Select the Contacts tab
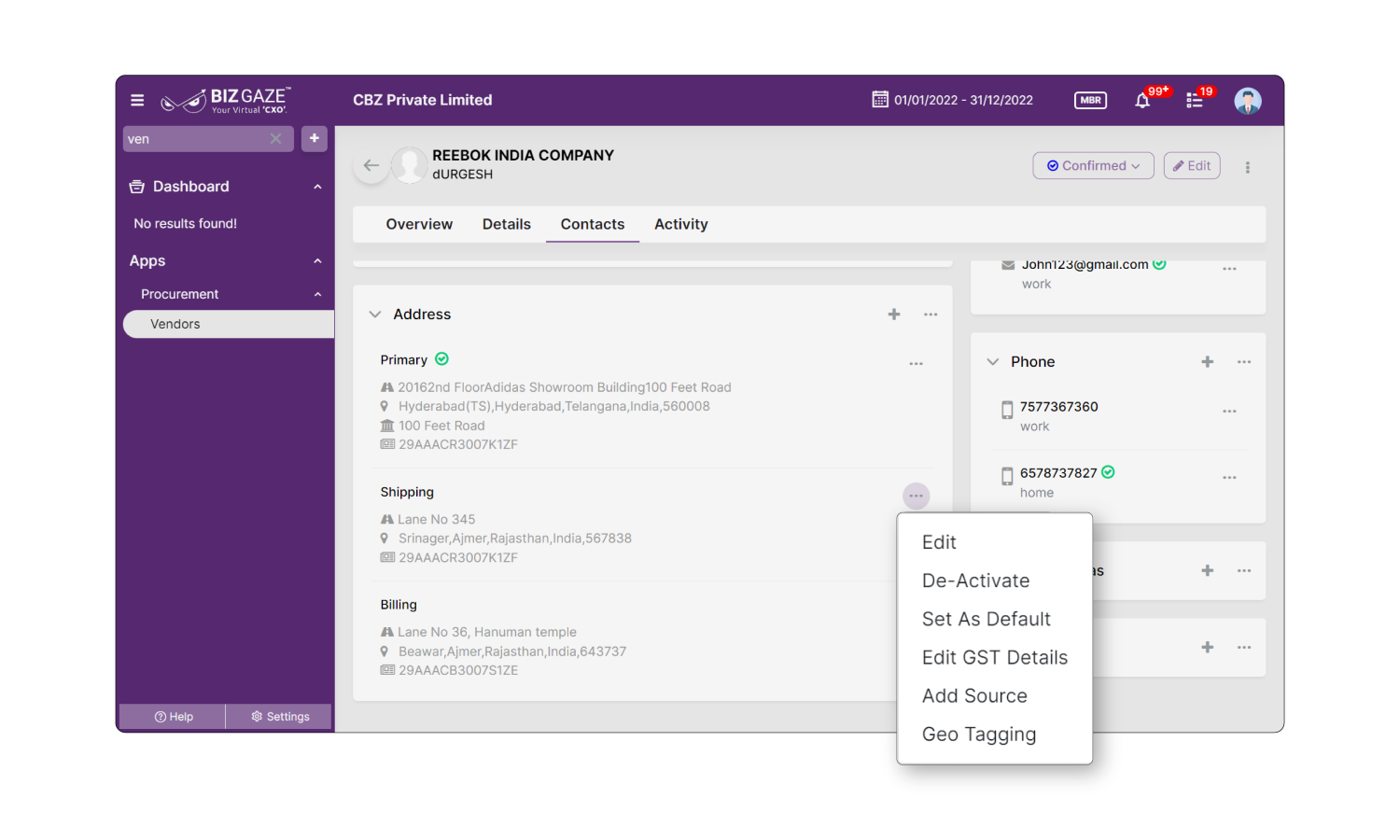This screenshot has width=1400, height=840. (593, 224)
